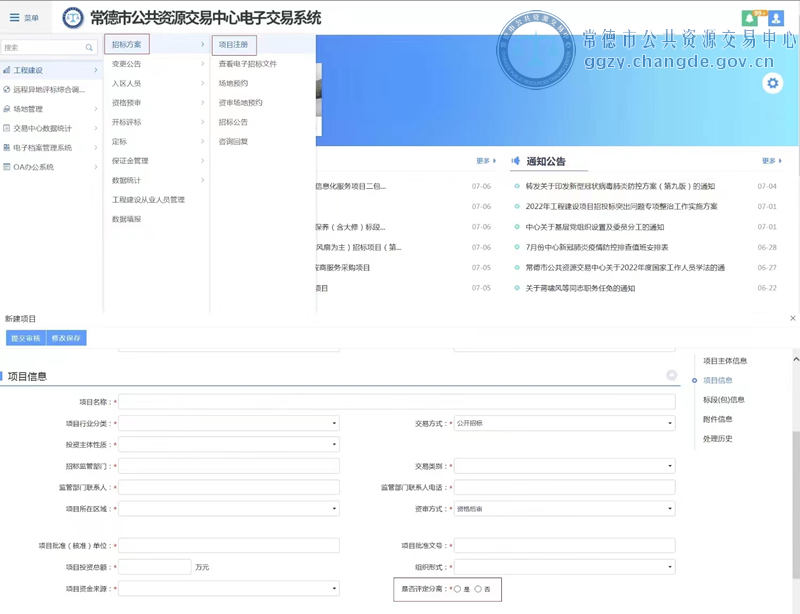Select 咨询回复 menu entry
Viewport: 800px width, 614px height.
coord(233,141)
